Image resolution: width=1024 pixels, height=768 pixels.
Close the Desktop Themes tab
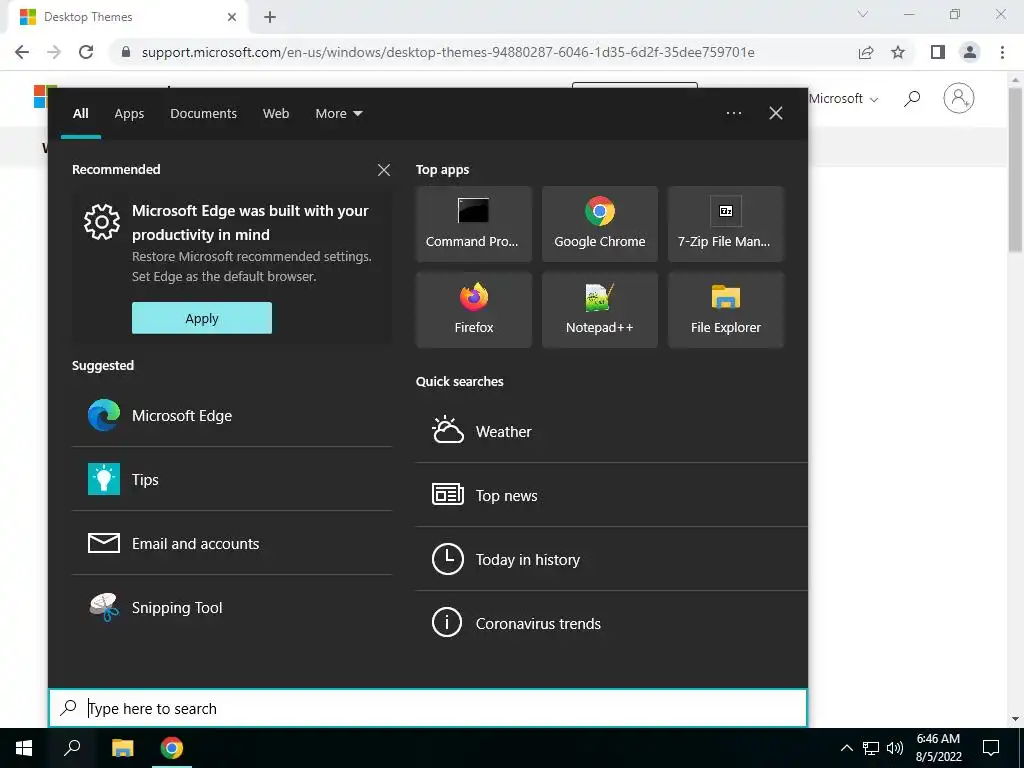pos(232,17)
